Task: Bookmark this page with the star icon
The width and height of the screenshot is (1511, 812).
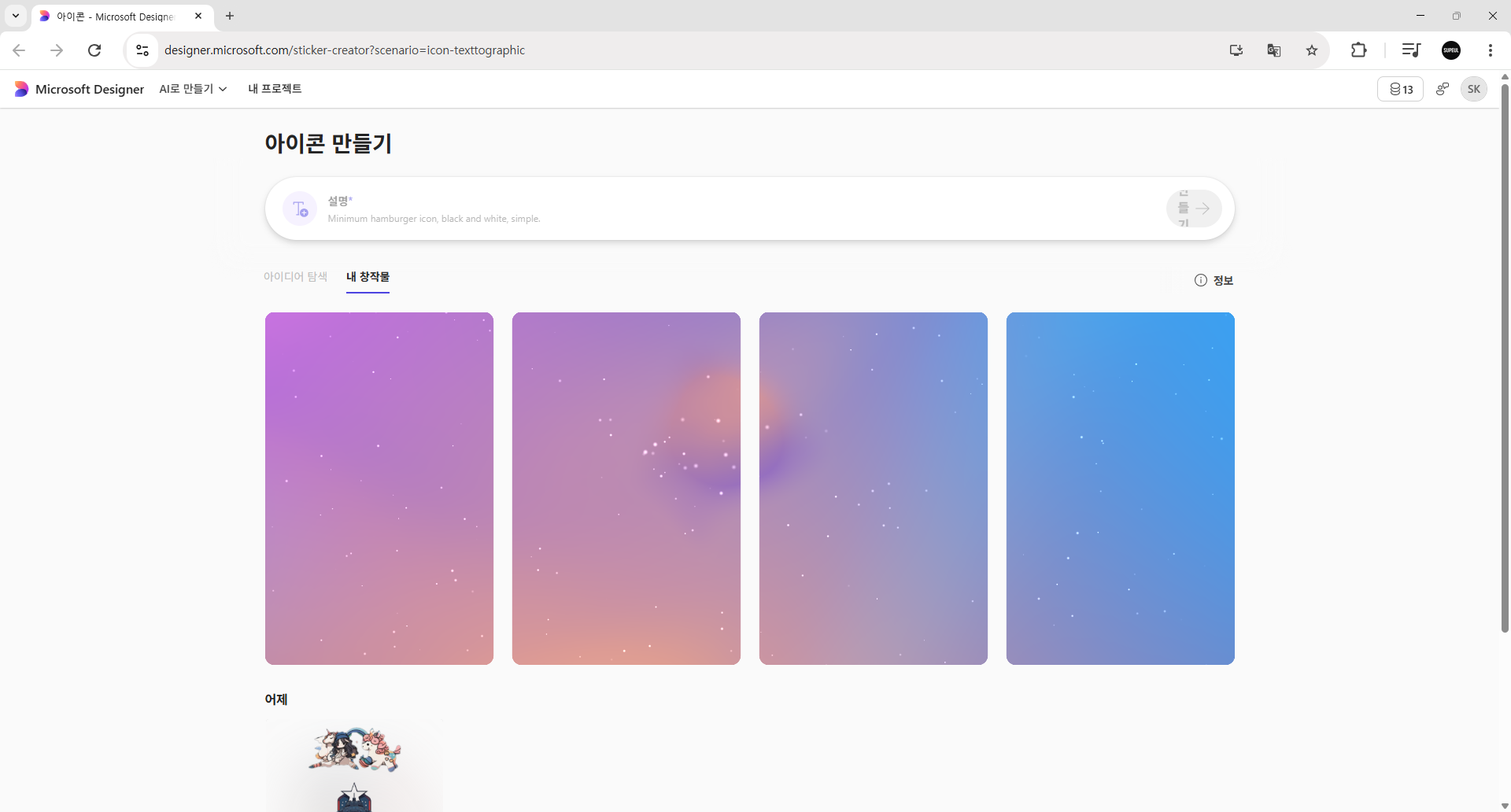Action: pos(1311,50)
